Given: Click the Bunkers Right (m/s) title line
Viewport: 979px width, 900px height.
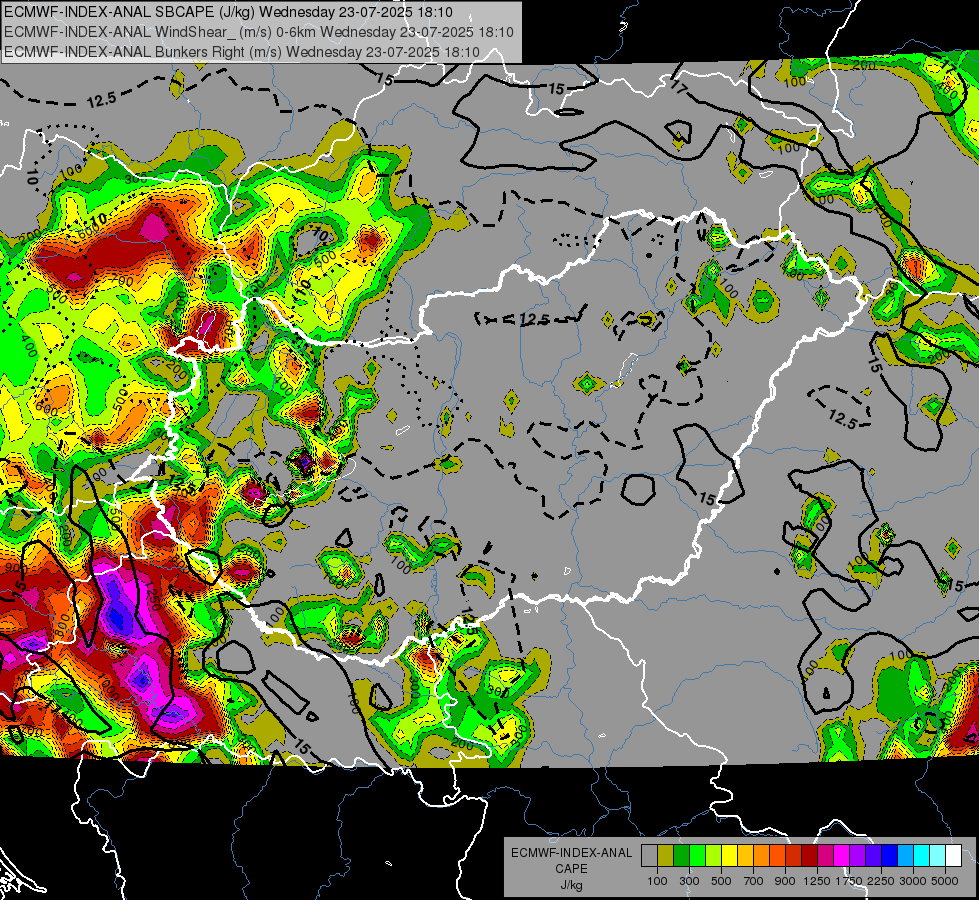Looking at the screenshot, I should pyautogui.click(x=242, y=52).
